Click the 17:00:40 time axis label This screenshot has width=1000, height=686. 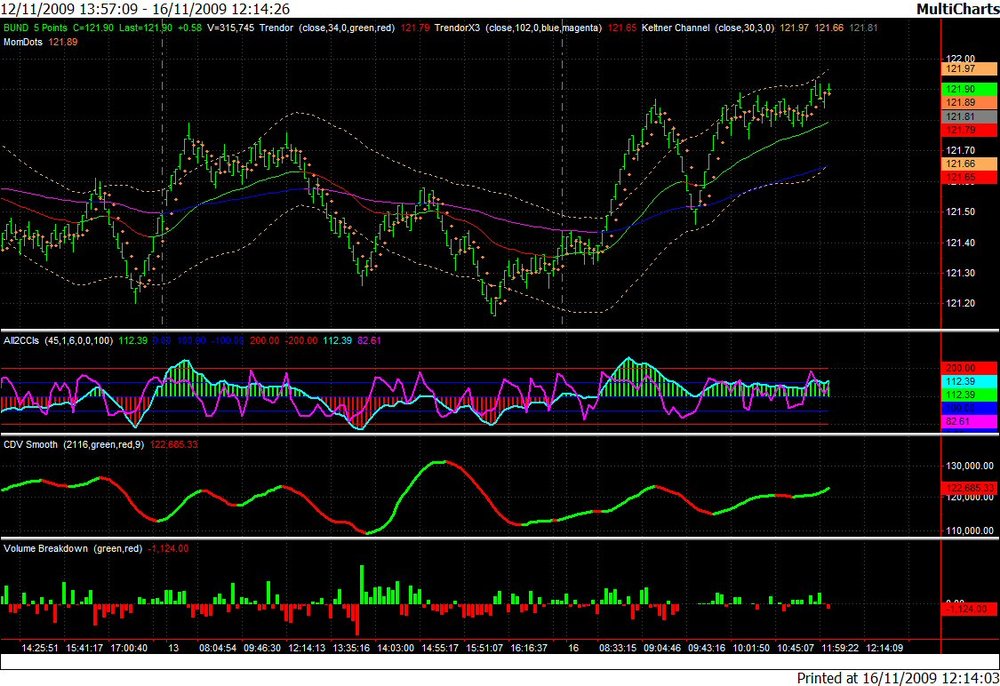coord(129,648)
